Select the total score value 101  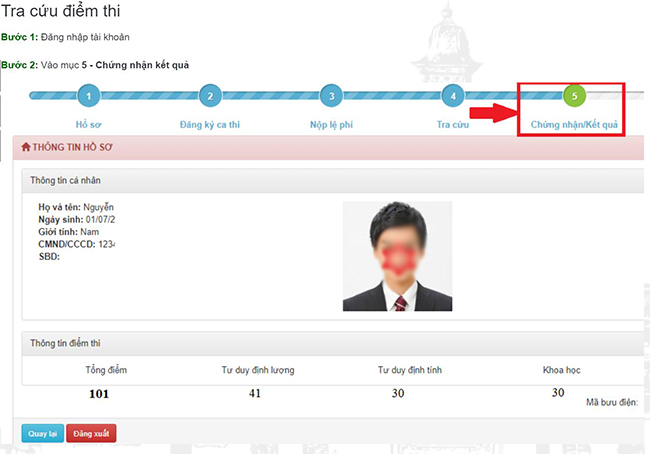[x=99, y=393]
